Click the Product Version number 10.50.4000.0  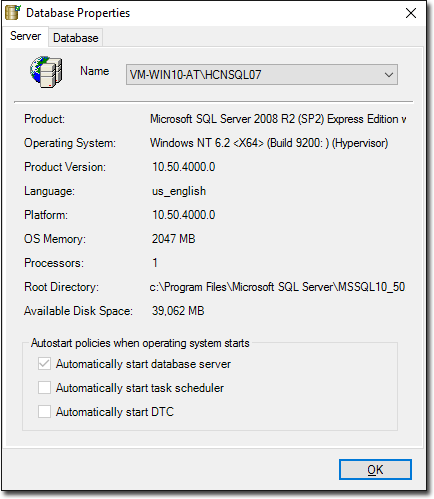(184, 167)
